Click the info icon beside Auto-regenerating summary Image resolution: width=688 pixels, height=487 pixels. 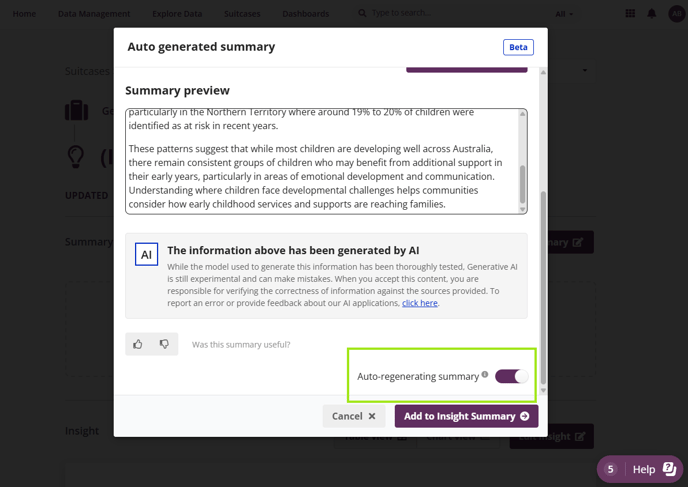point(485,375)
